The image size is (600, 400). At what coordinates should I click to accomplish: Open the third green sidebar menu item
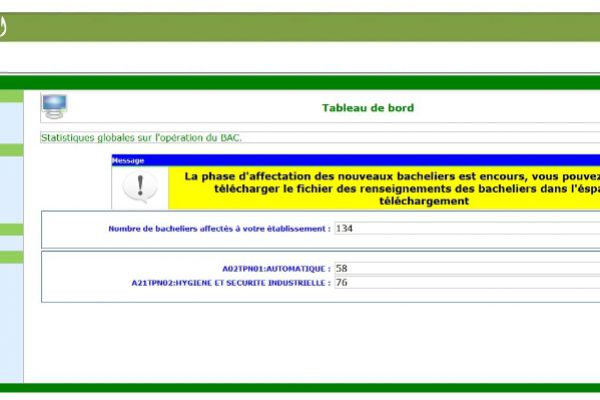11,229
